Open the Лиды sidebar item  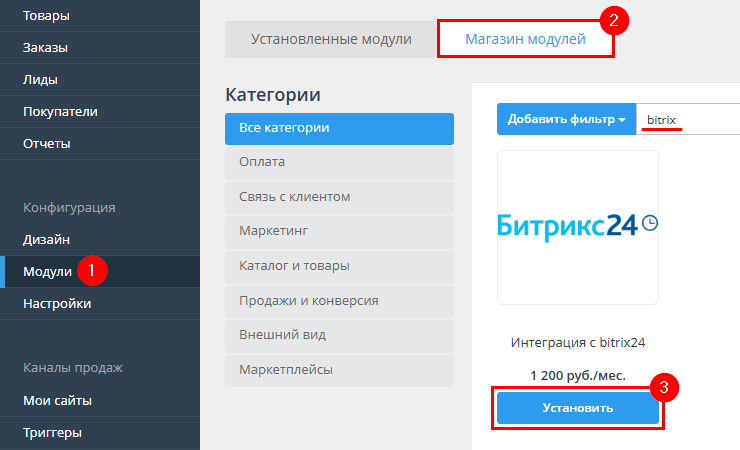pos(40,79)
